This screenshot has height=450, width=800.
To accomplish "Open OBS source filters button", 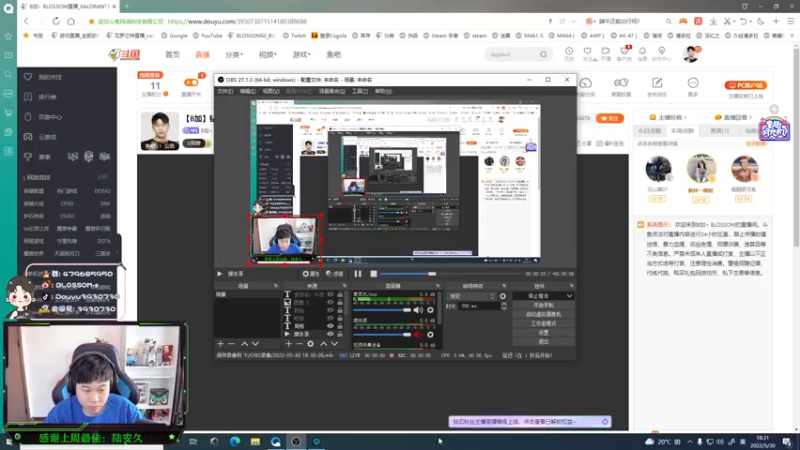I will 335,274.
